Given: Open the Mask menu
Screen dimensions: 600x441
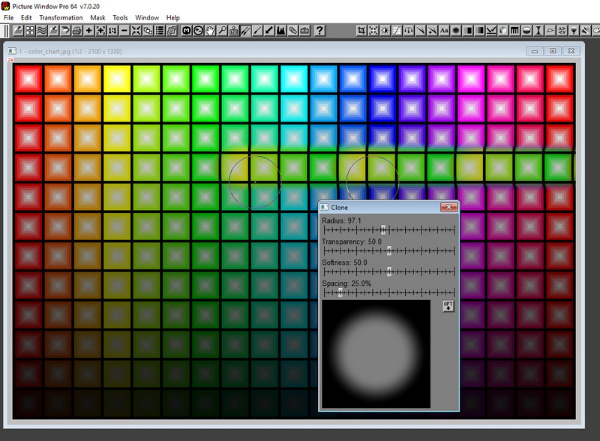Looking at the screenshot, I should tap(98, 18).
